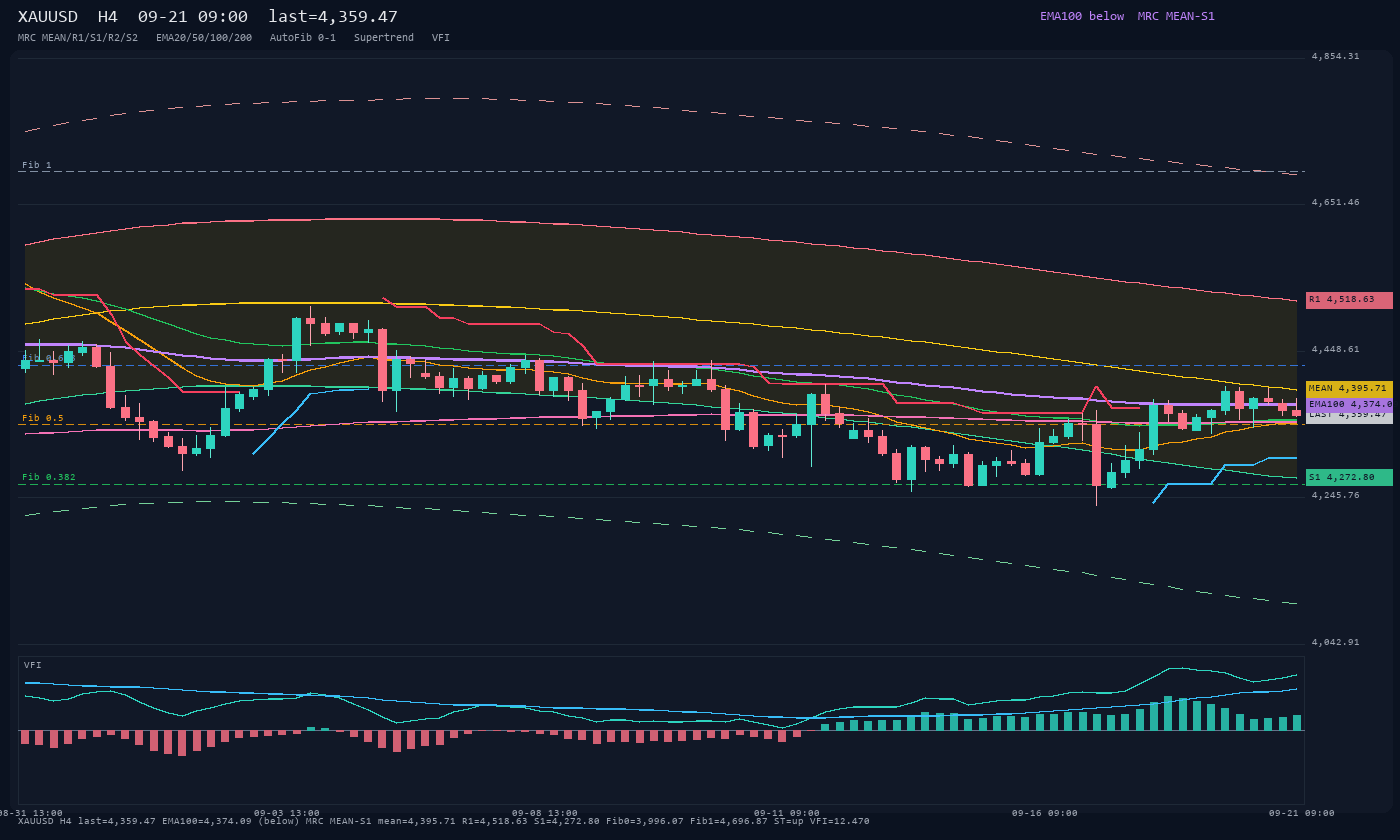
Task: Click the Fib 1 level label
Action: point(37,166)
